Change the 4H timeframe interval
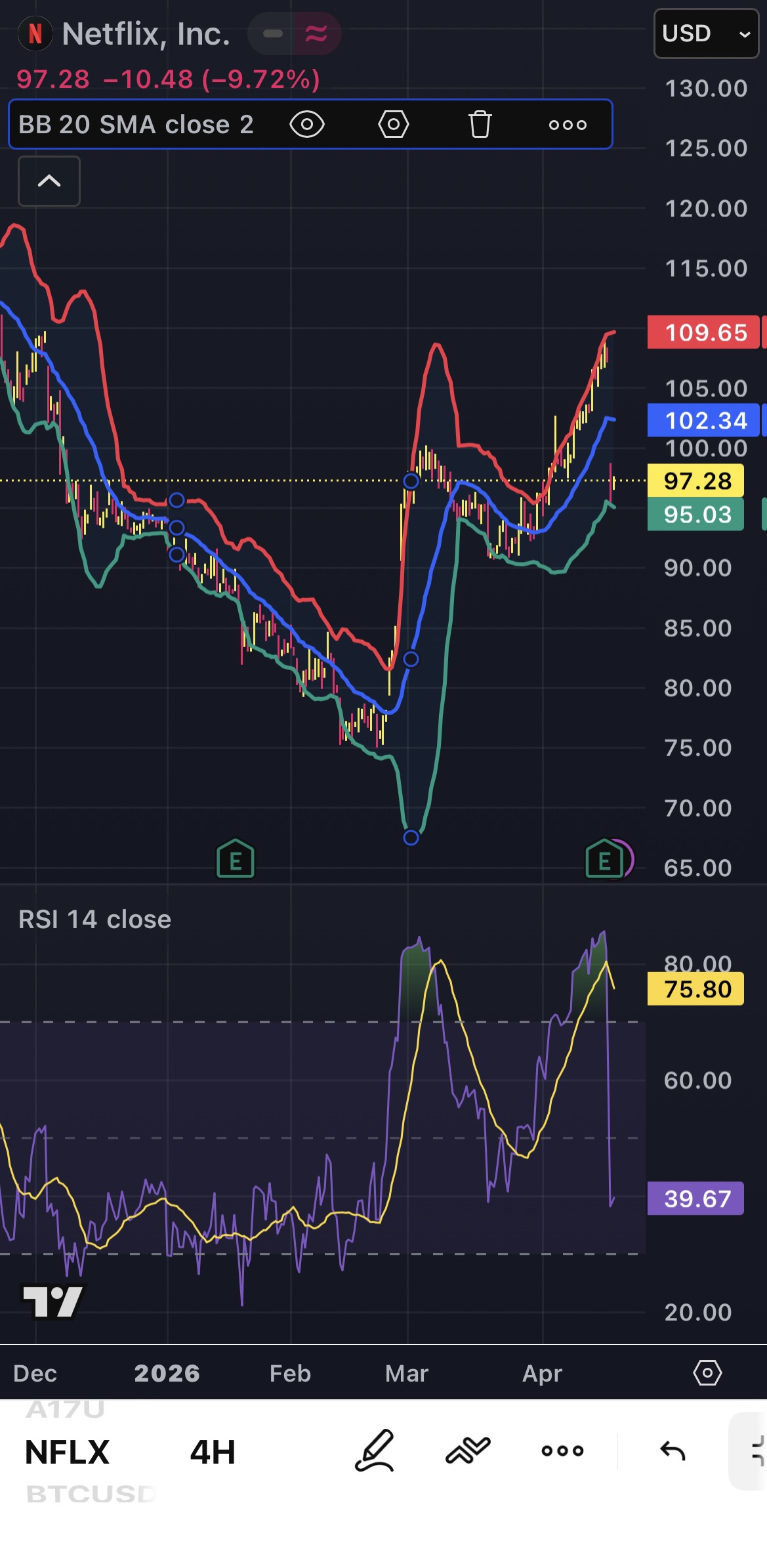The image size is (767, 1568). click(213, 1452)
